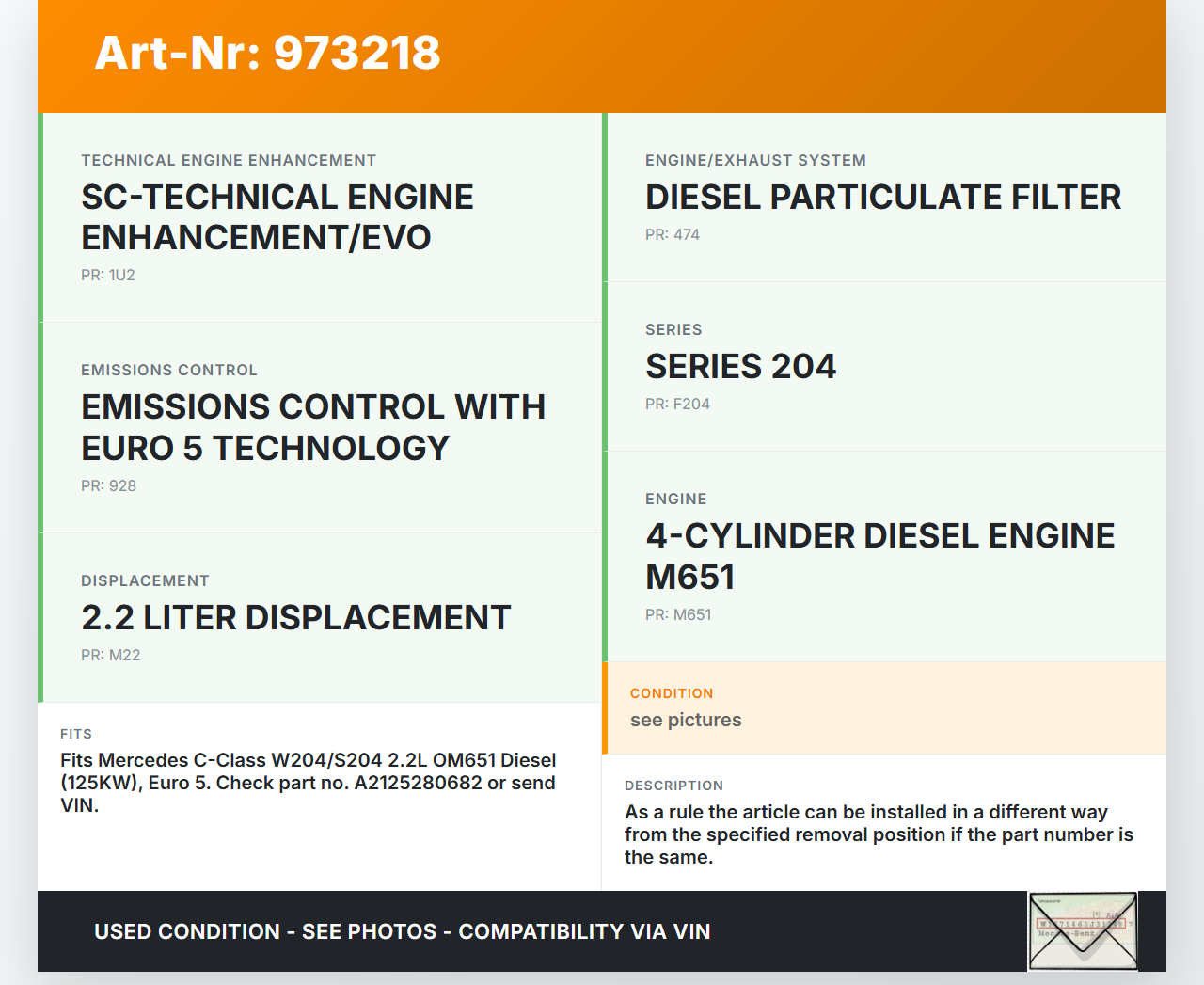Click the PR: 1U2 code label
Image resolution: width=1204 pixels, height=985 pixels.
[108, 276]
